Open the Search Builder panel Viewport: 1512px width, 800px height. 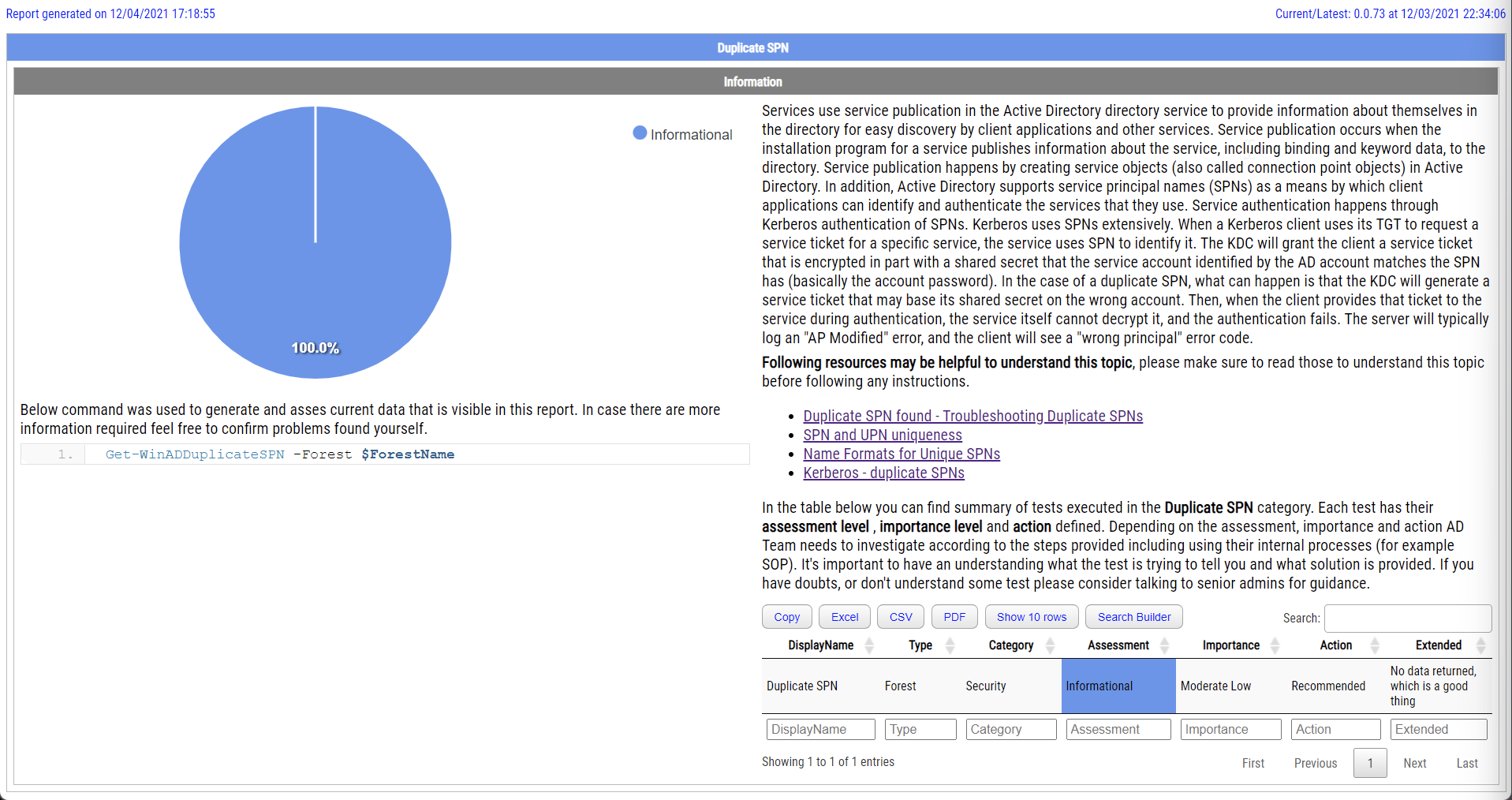pos(1133,617)
